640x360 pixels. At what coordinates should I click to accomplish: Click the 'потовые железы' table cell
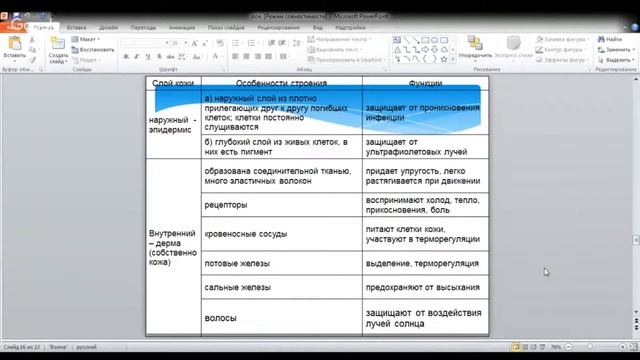[x=282, y=263]
